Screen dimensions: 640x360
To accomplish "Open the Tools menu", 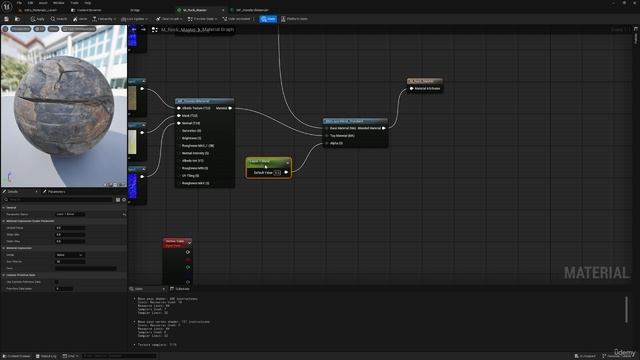I will pyautogui.click(x=74, y=3).
